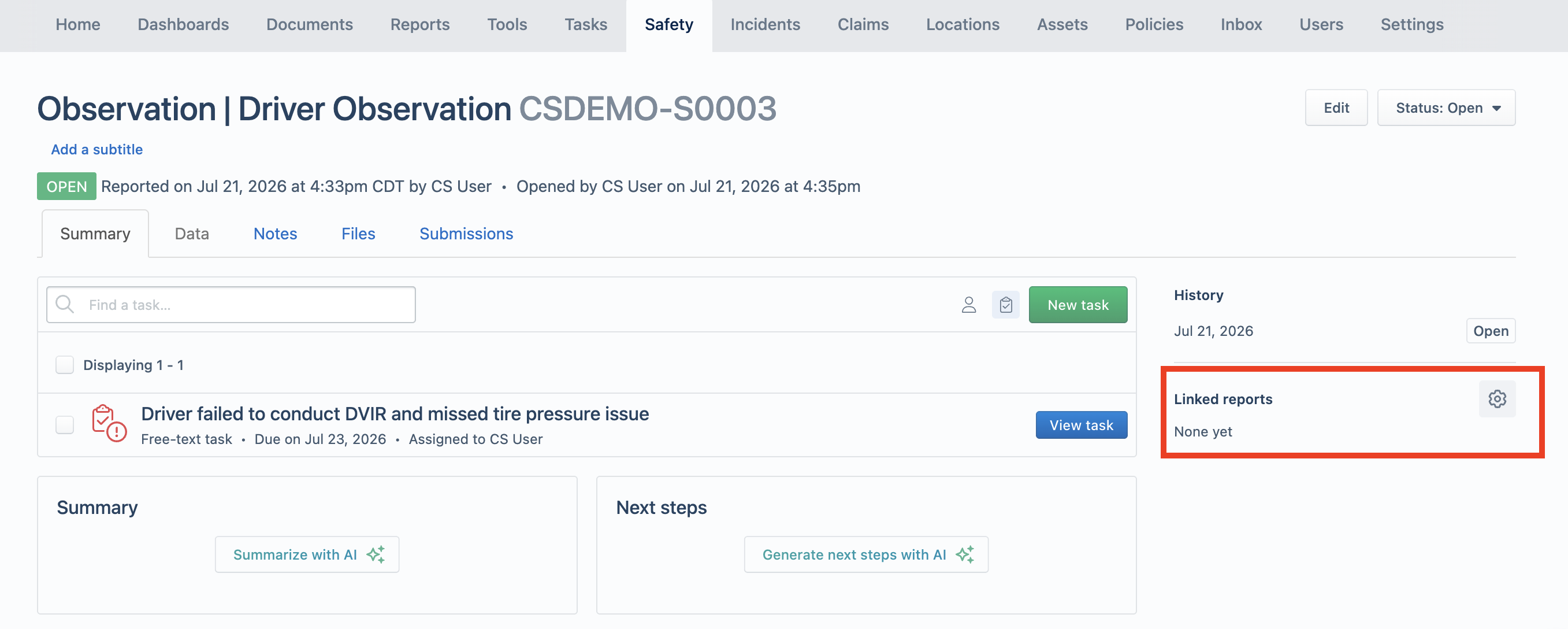Click the Open history status badge
Image resolution: width=1568 pixels, height=629 pixels.
point(1490,331)
